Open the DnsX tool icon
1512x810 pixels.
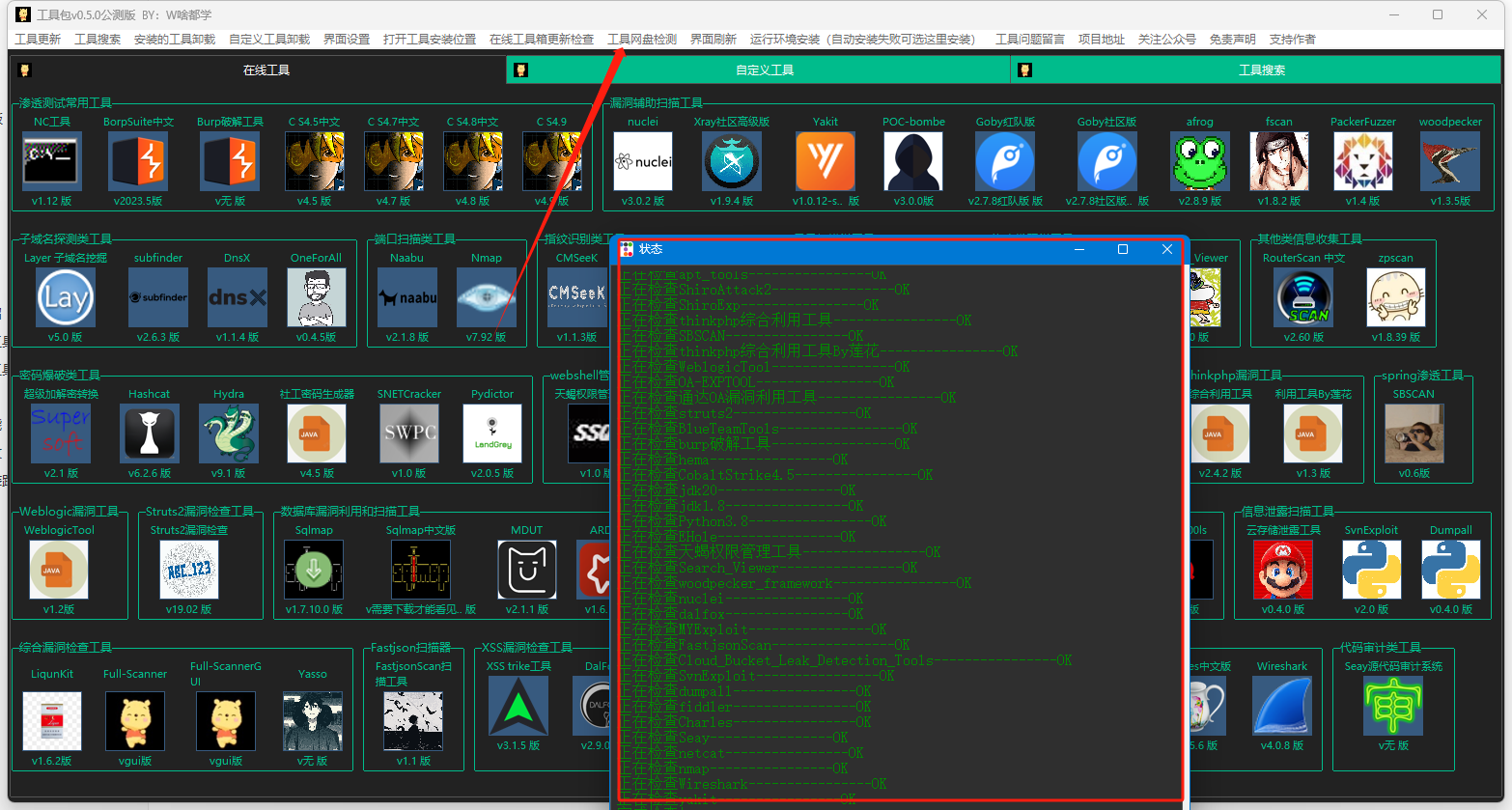point(238,297)
